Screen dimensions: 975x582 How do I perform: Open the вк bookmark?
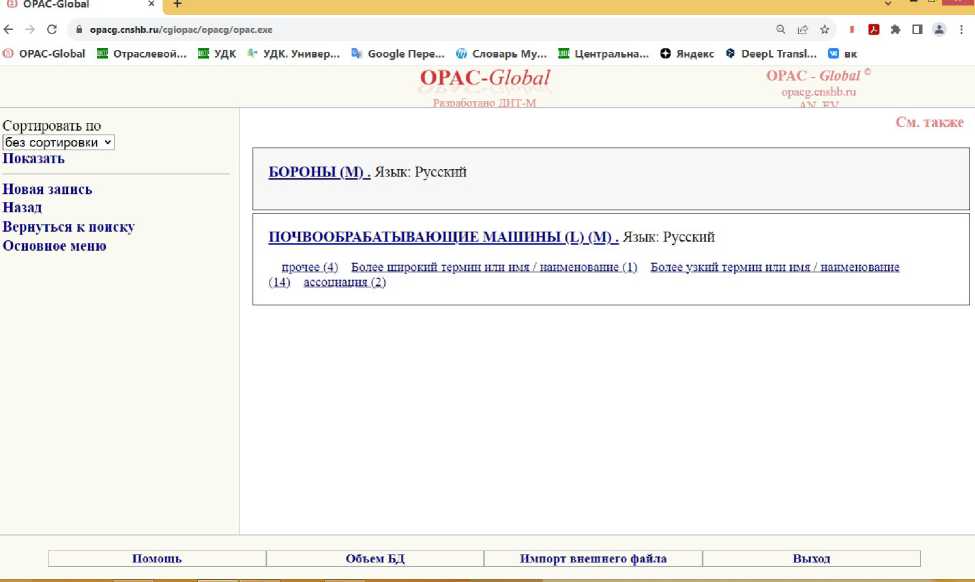pyautogui.click(x=843, y=53)
